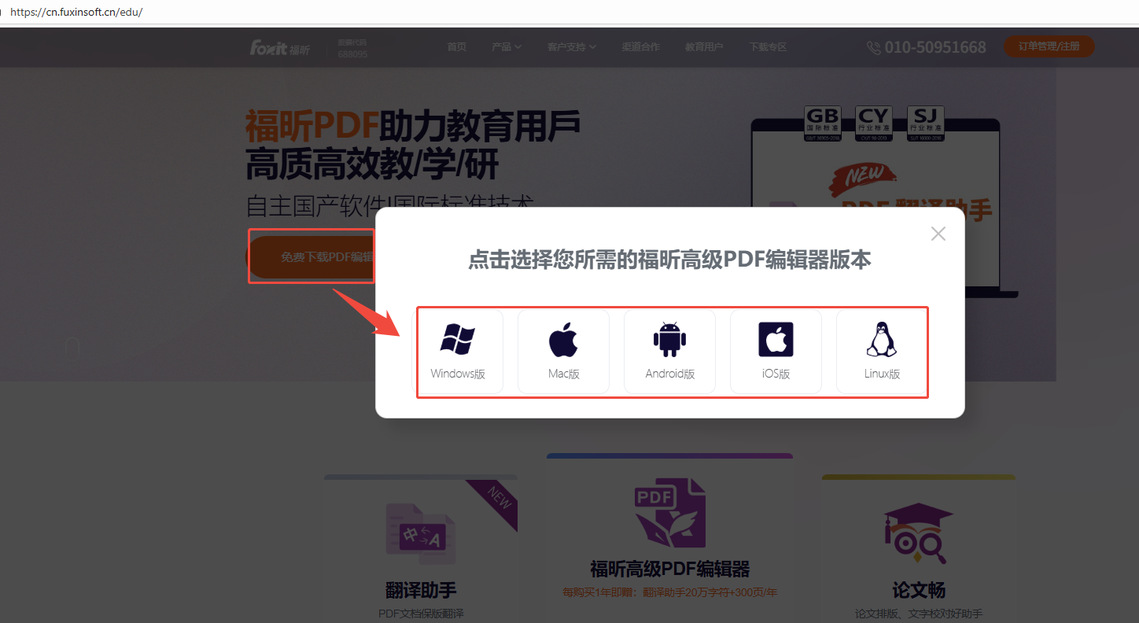The width and height of the screenshot is (1139, 623).
Task: Click the Foxit 福昕 logo
Action: [x=280, y=46]
